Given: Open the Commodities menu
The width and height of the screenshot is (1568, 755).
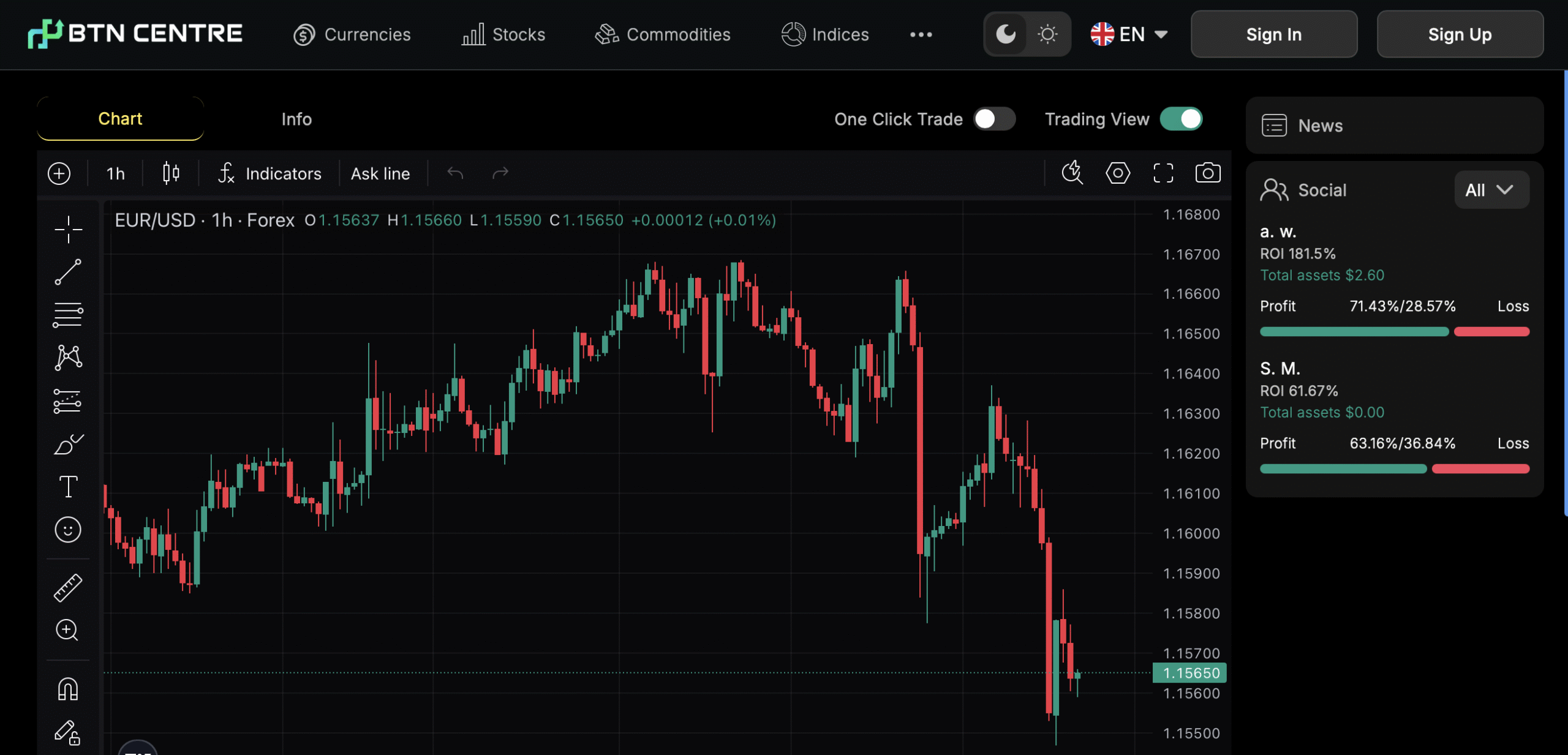Looking at the screenshot, I should 661,34.
